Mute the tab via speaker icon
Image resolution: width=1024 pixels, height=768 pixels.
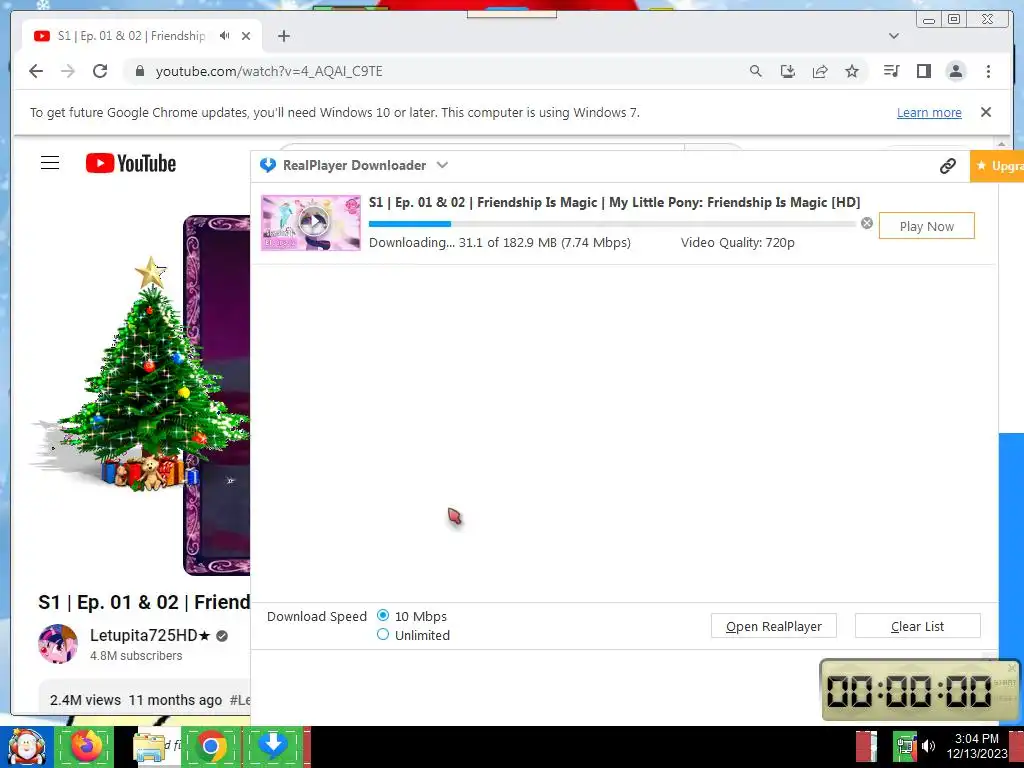point(225,36)
